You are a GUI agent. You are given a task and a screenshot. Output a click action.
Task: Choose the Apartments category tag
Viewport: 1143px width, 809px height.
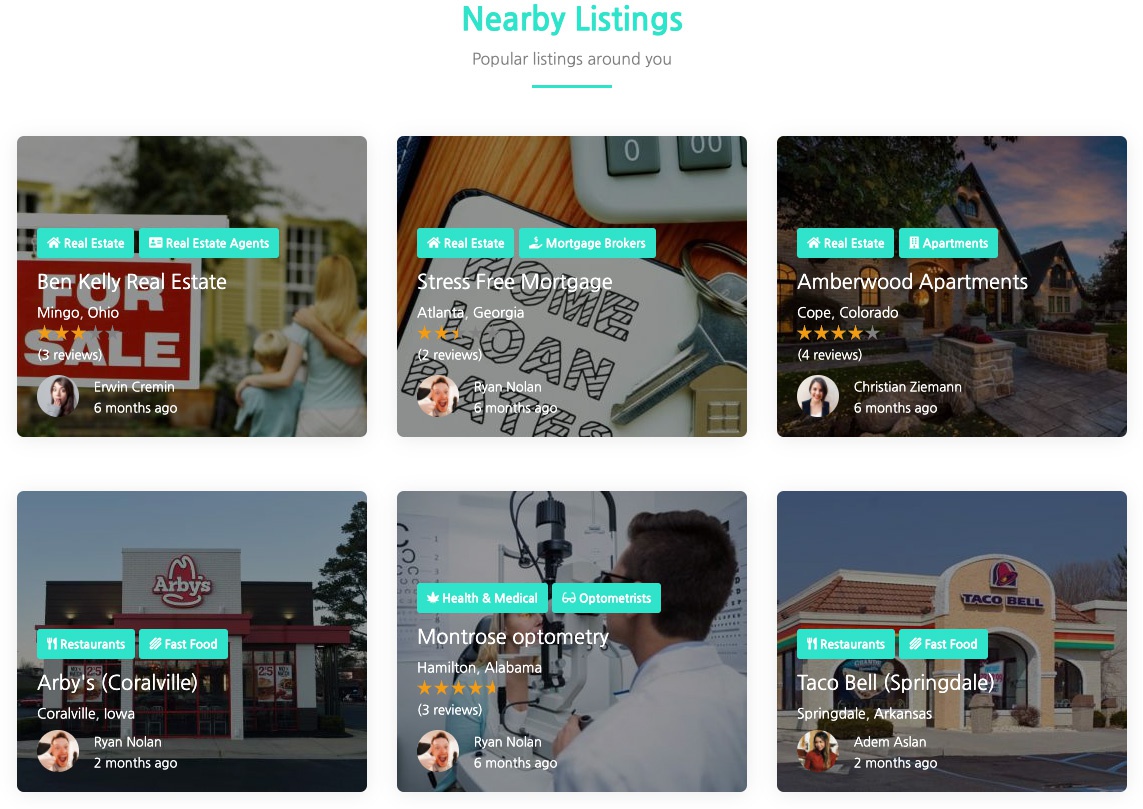tap(948, 243)
